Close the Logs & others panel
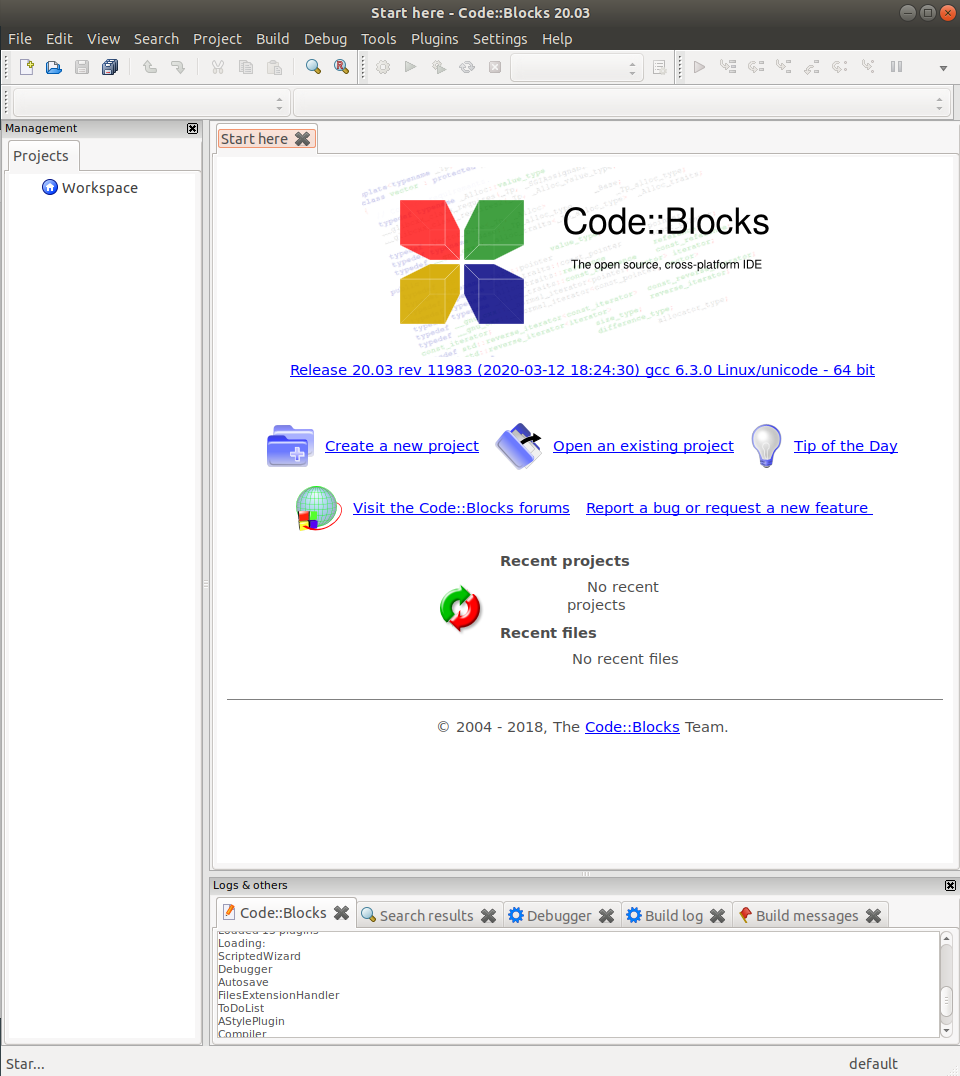960x1076 pixels. (950, 885)
